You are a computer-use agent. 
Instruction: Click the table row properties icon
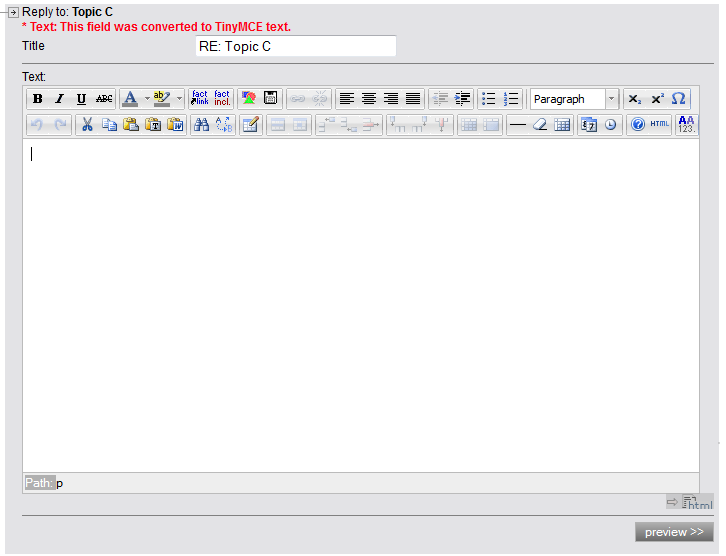coord(278,125)
